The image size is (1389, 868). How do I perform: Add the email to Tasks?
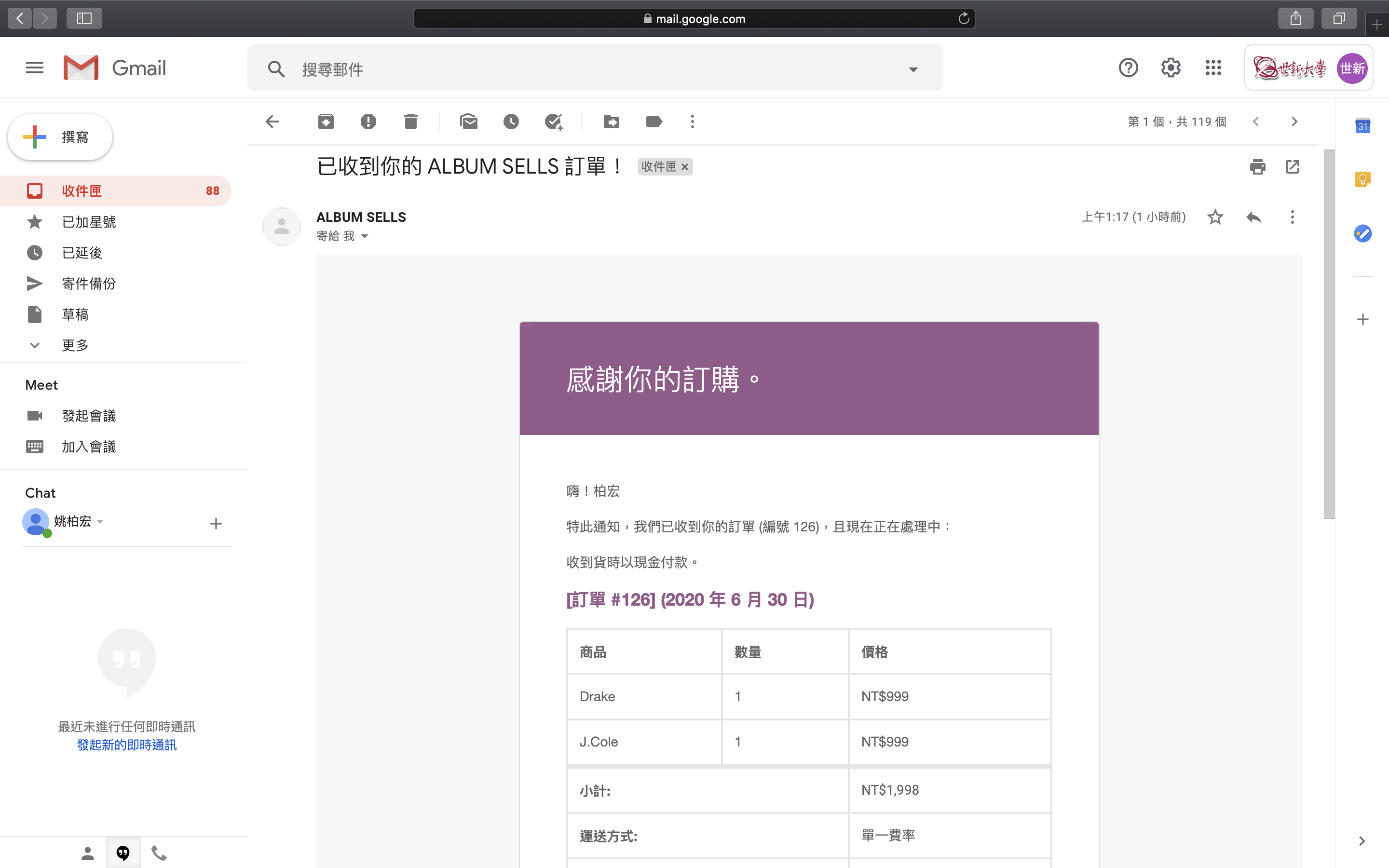(x=553, y=122)
